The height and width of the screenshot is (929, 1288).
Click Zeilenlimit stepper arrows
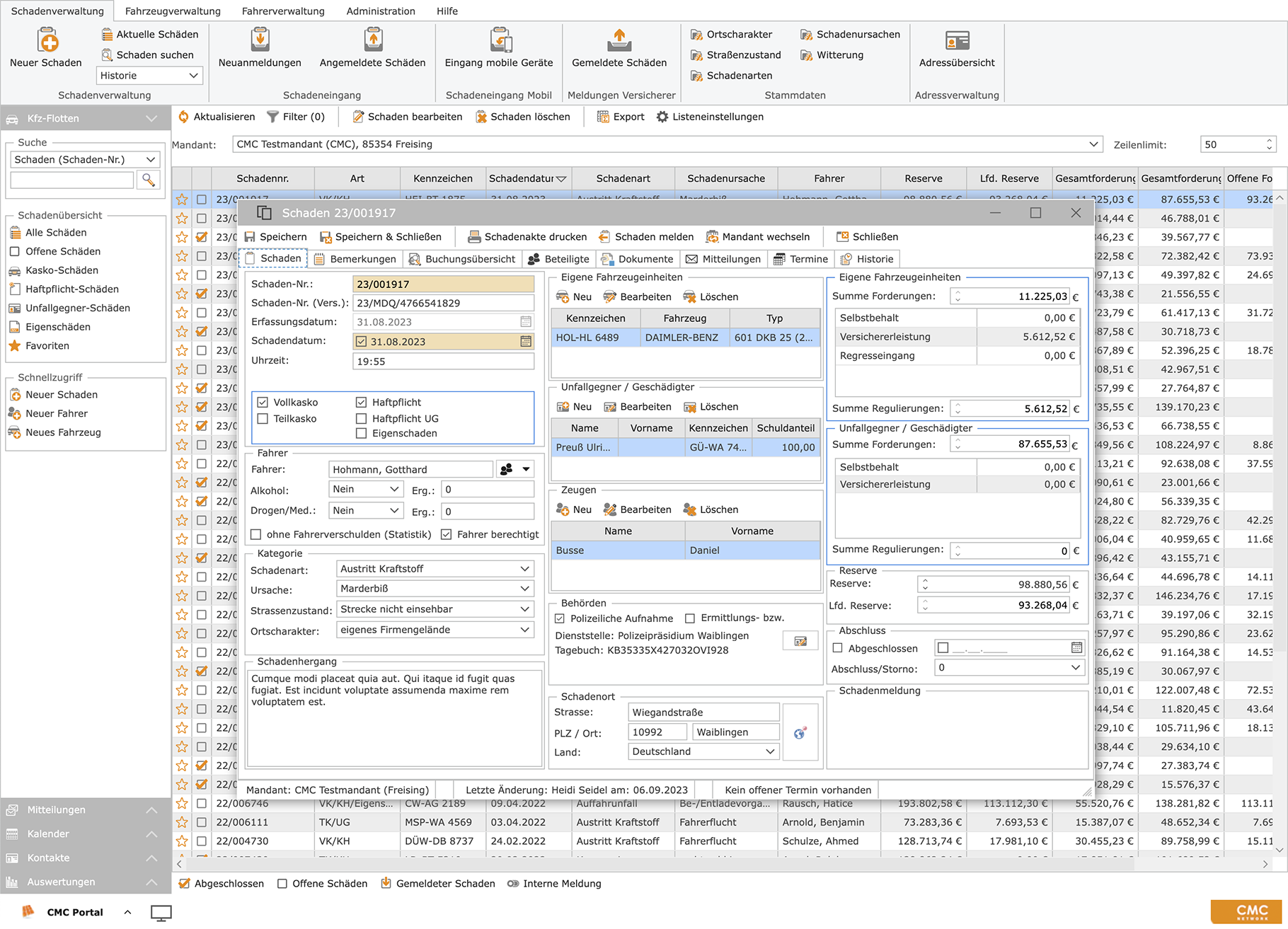pos(1269,144)
